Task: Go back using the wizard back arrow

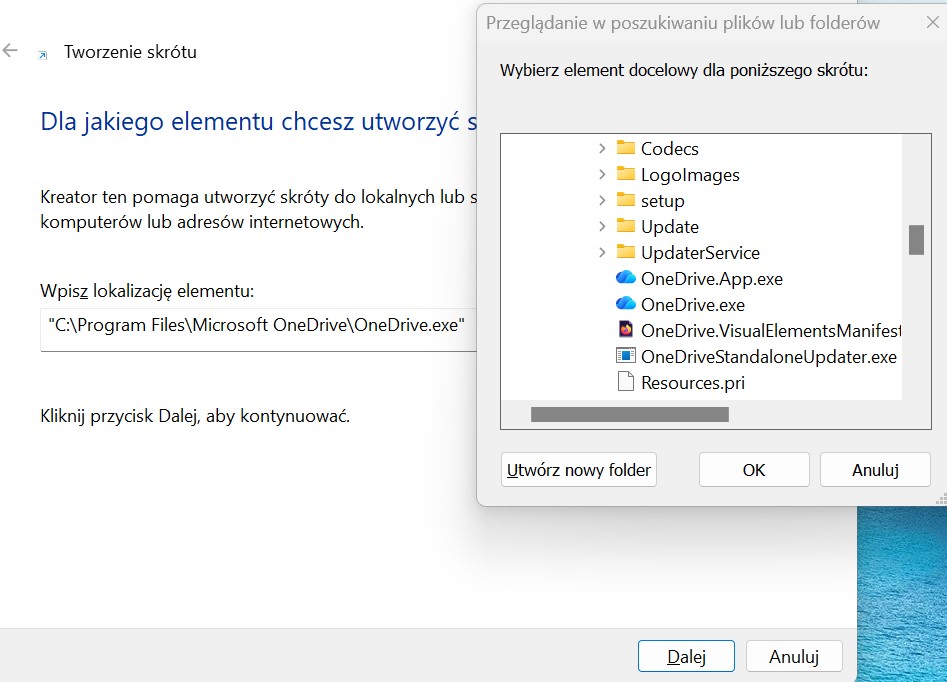Action: tap(10, 51)
